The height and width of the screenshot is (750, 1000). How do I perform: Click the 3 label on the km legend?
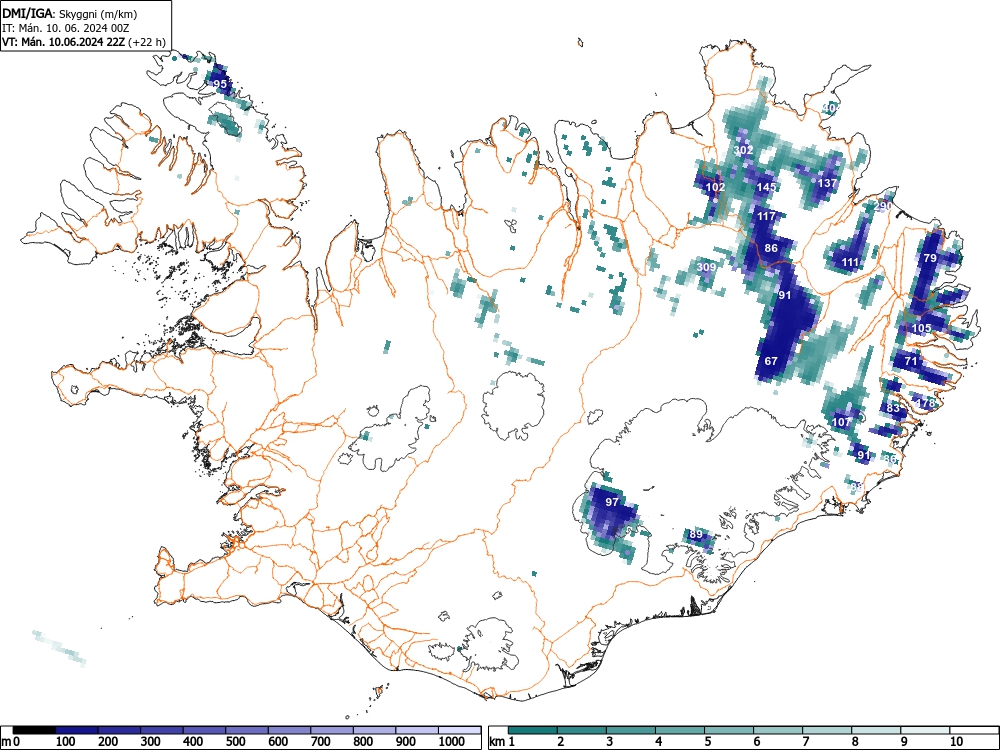(x=609, y=742)
